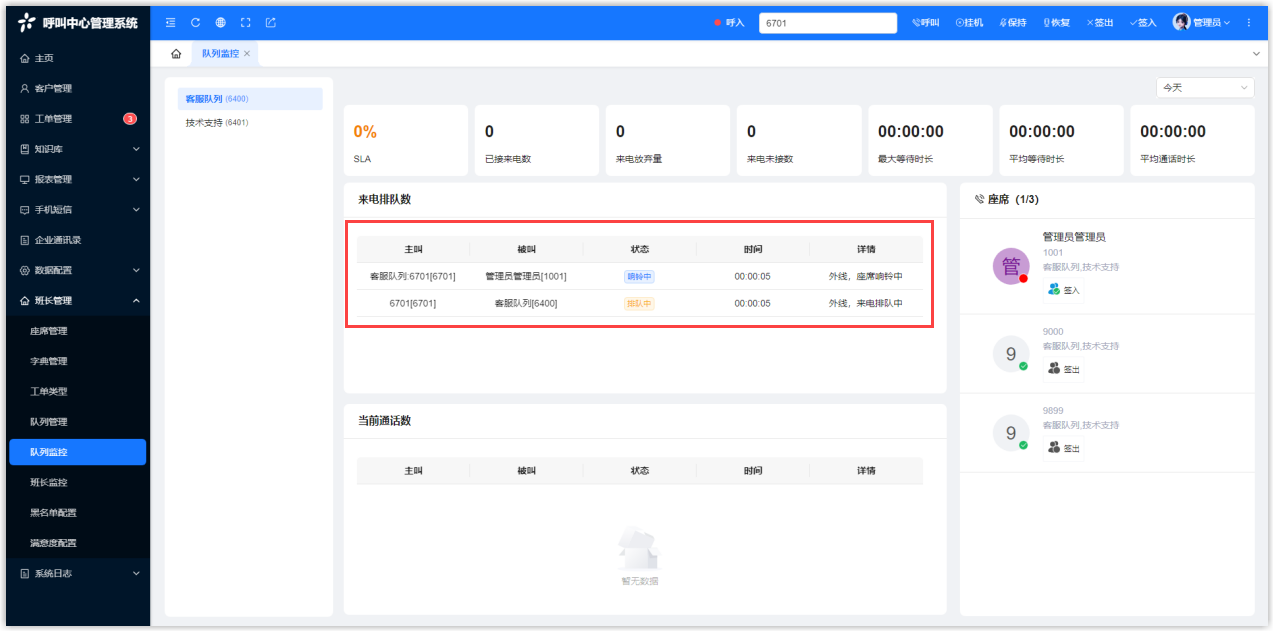Click the 挂机 hang-up button
Viewport: 1274px width, 632px height.
969,22
